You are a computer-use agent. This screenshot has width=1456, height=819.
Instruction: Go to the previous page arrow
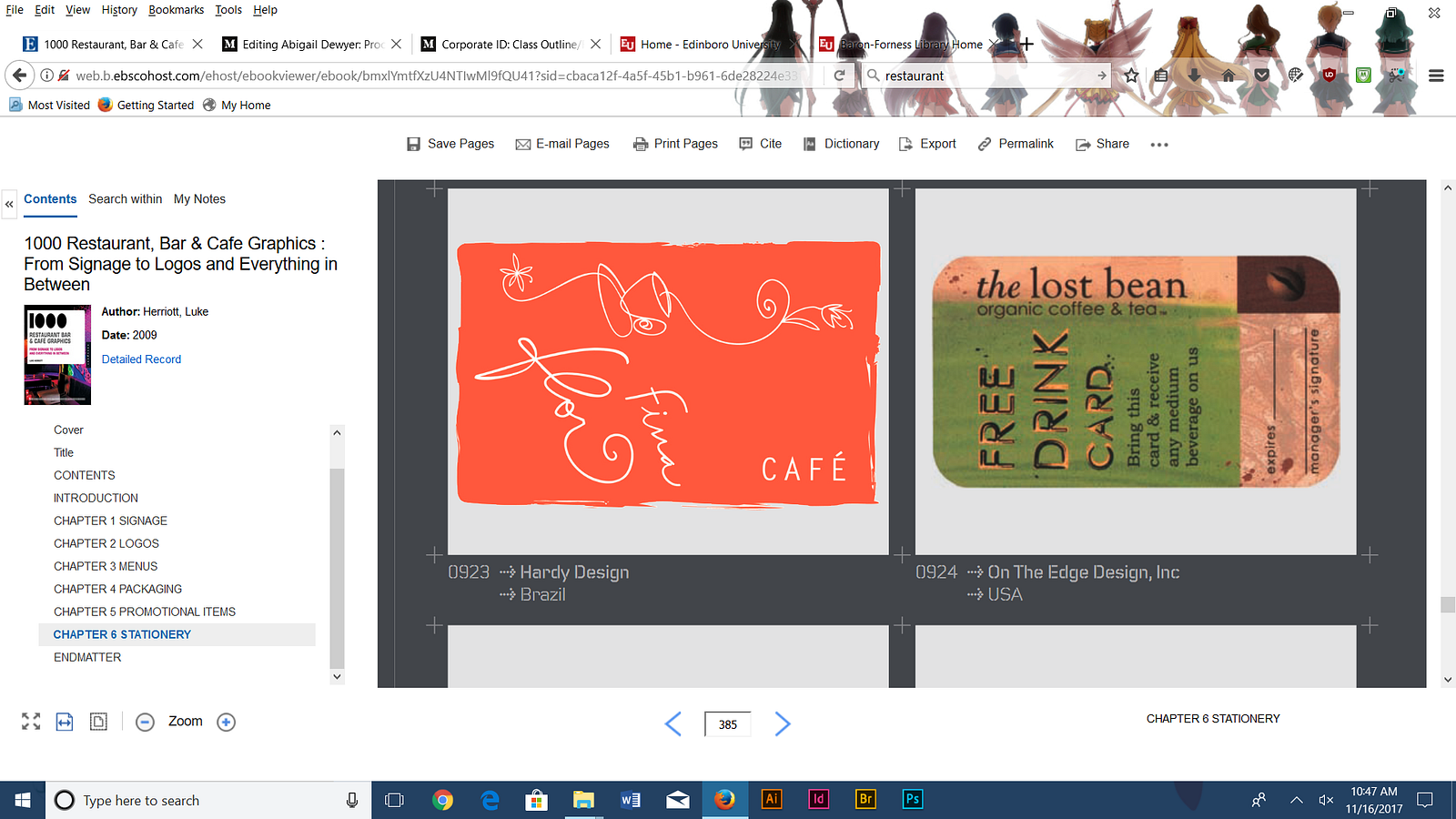(673, 723)
